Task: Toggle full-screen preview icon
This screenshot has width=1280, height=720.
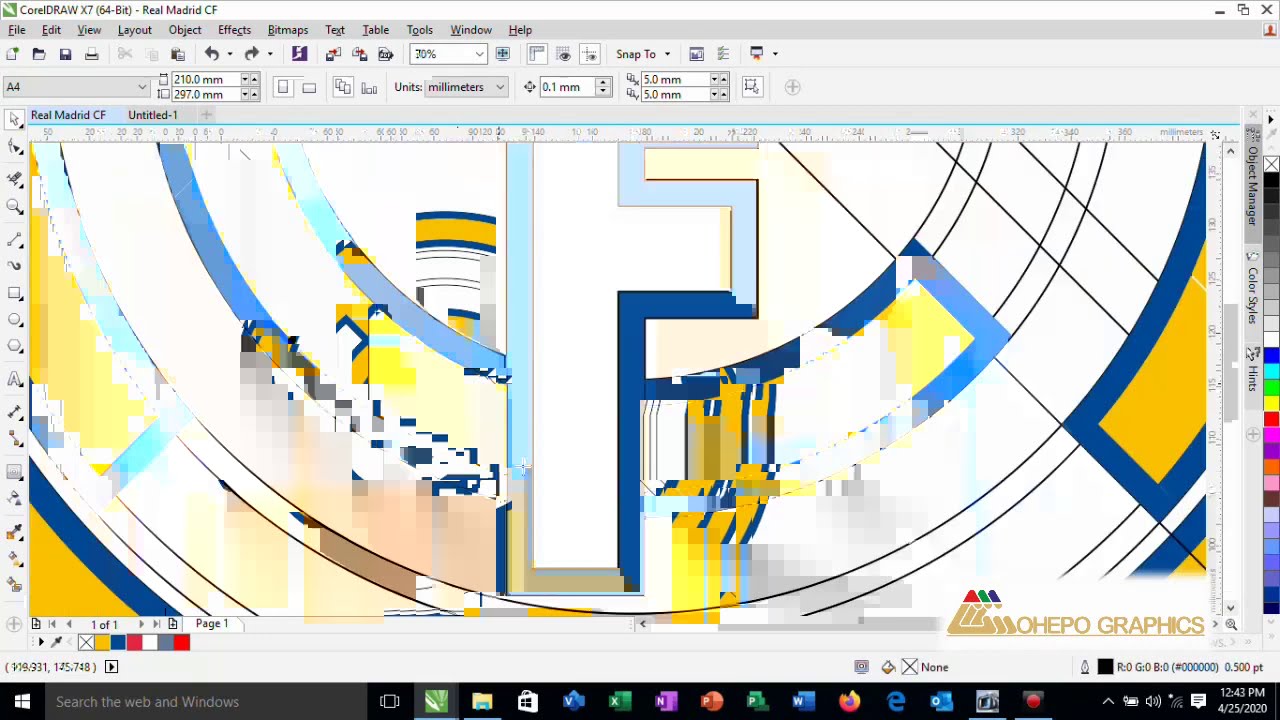Action: tap(503, 54)
